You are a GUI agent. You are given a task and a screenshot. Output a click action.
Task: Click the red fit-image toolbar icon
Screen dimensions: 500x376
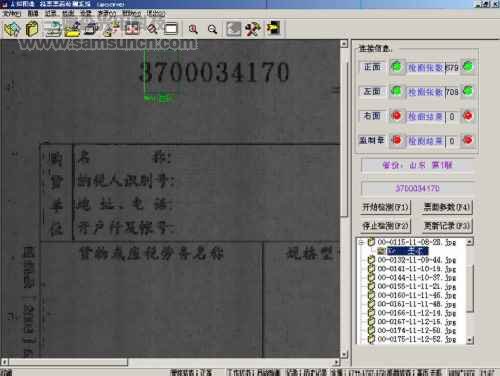(132, 29)
